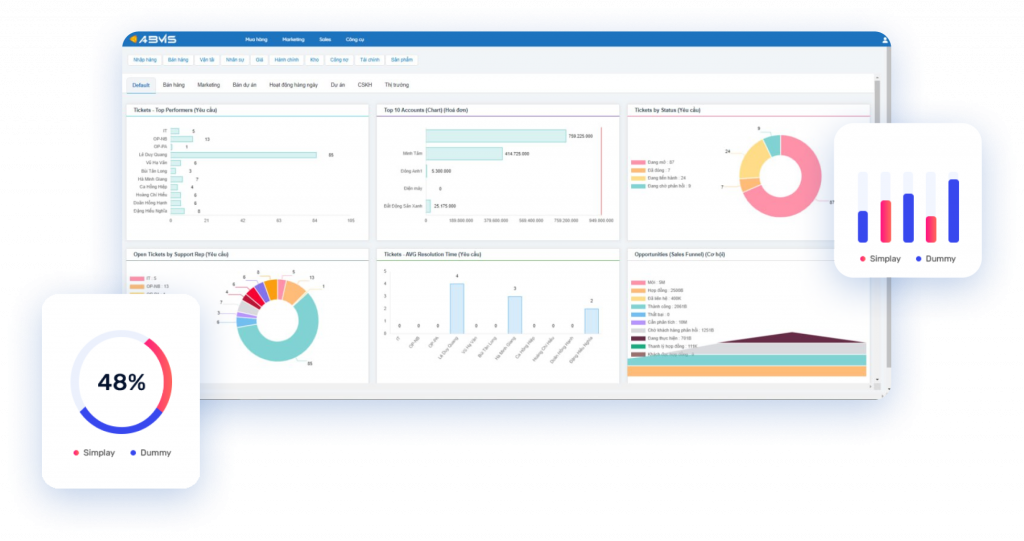
Task: Switch to the Bán dự án tab
Action: (244, 85)
